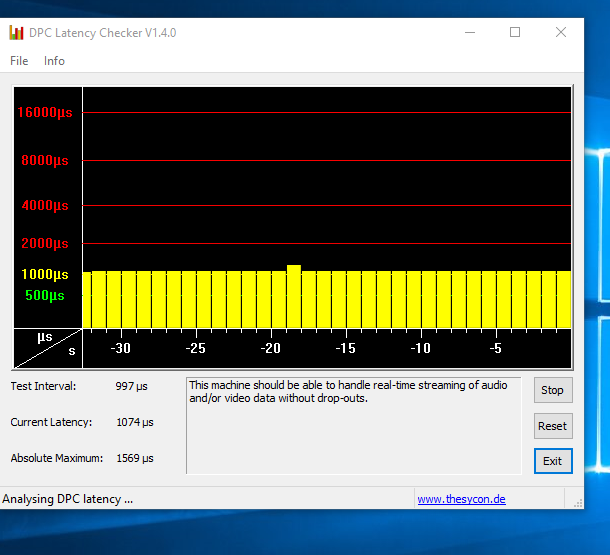The height and width of the screenshot is (555, 610).
Task: Minimize the DPC Latency Checker window
Action: (x=470, y=32)
